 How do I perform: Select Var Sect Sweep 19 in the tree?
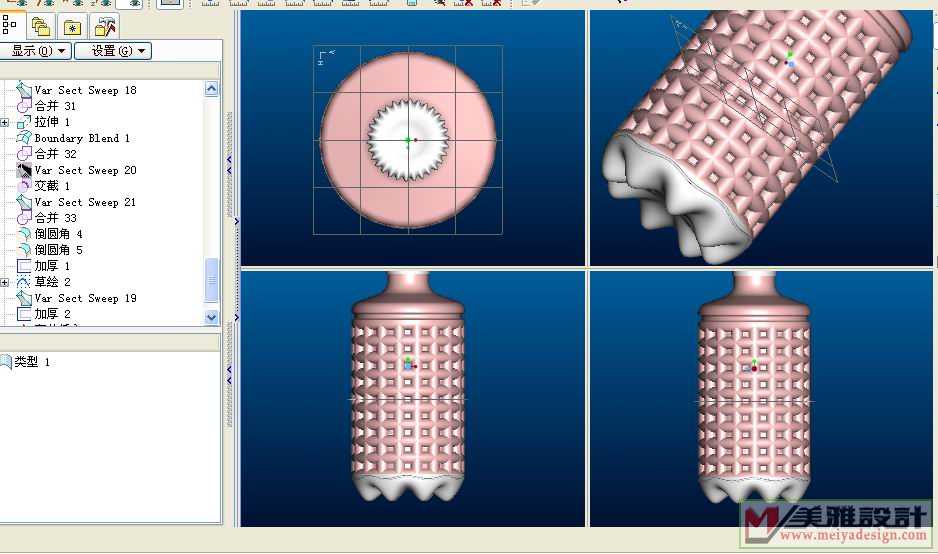[x=85, y=298]
